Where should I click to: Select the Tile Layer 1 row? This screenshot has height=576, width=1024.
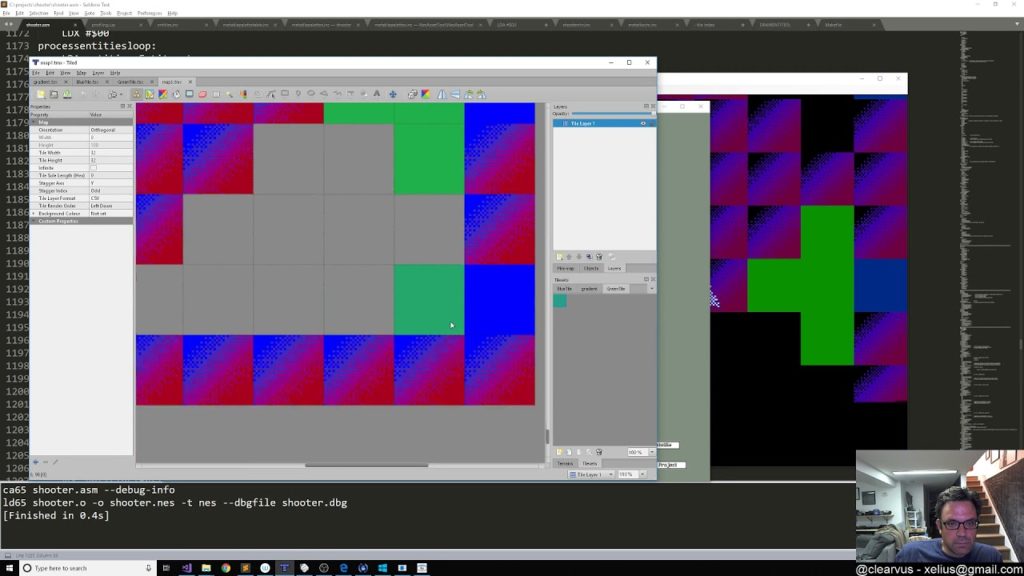click(603, 123)
